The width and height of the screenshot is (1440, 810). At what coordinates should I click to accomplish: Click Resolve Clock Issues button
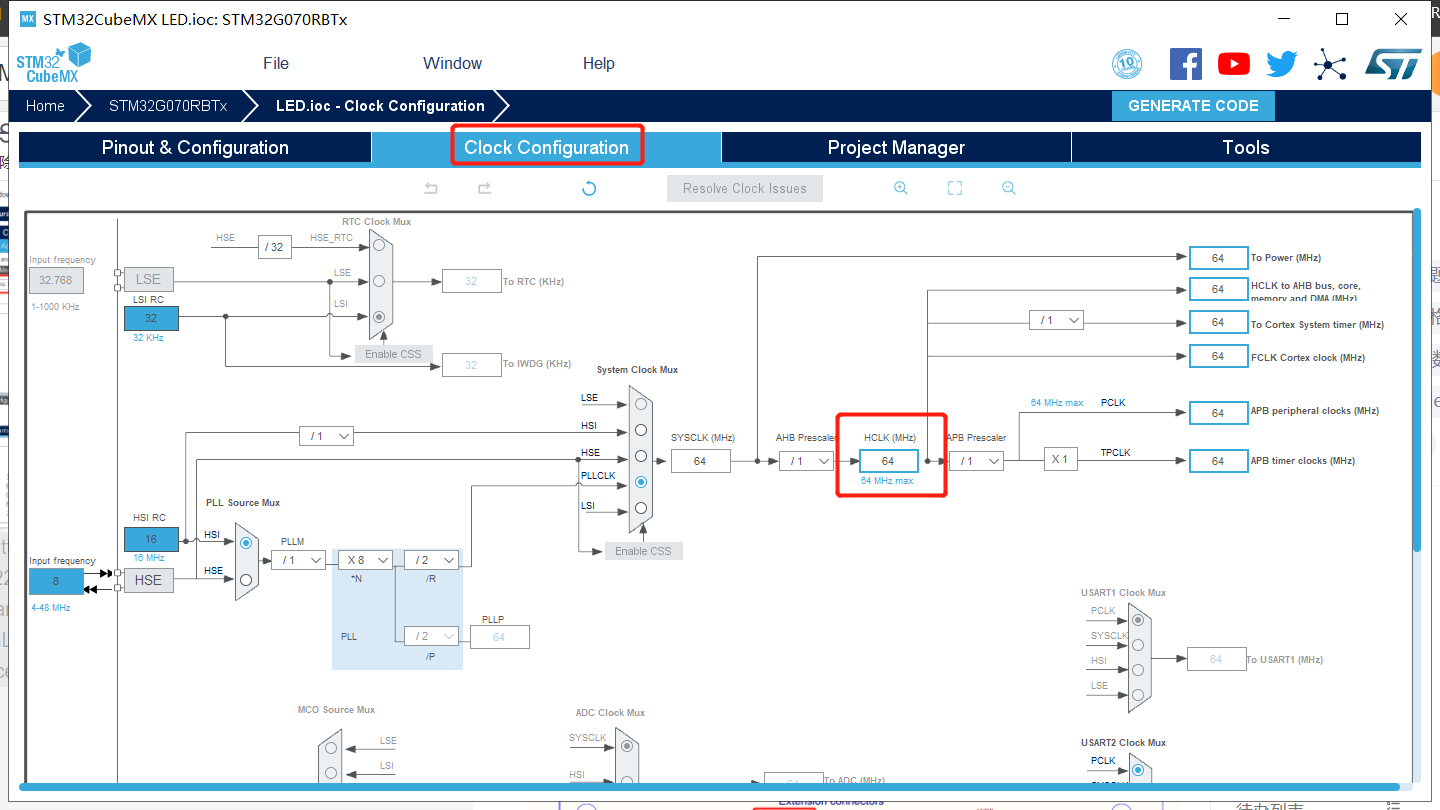click(x=745, y=188)
